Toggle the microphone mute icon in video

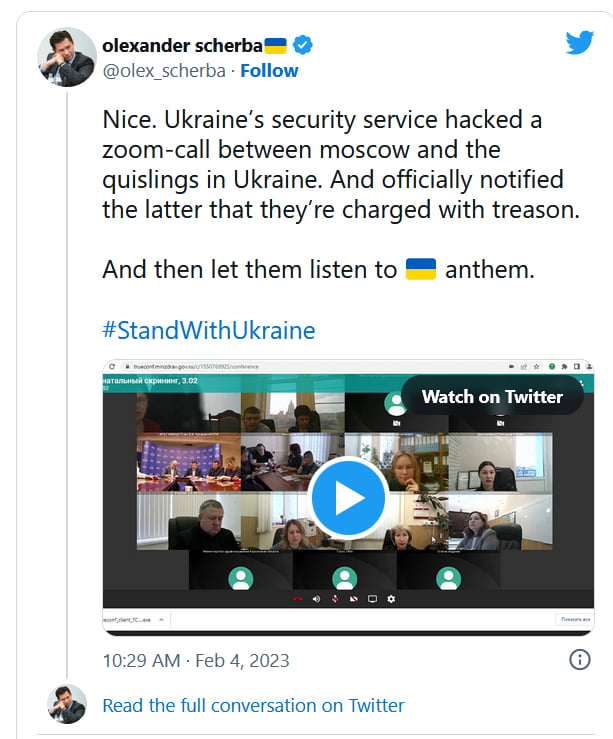tap(334, 599)
